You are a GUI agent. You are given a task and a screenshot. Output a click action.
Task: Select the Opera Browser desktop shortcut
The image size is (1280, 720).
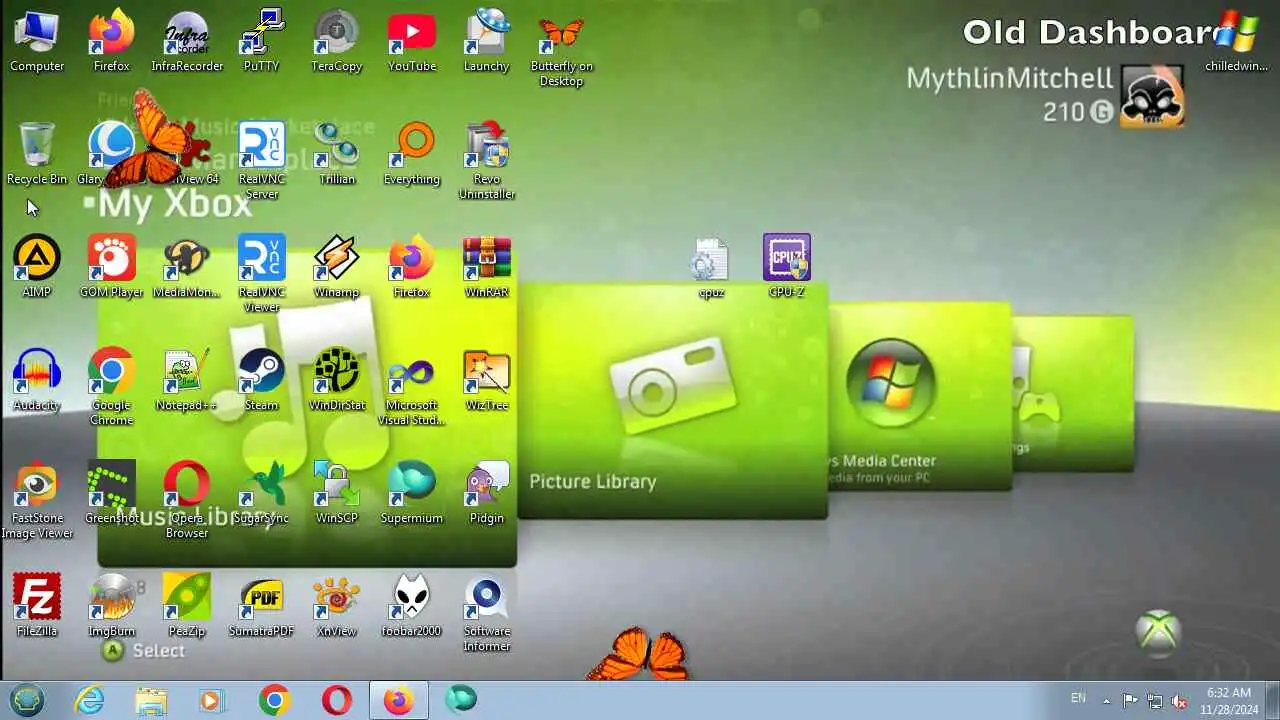click(187, 501)
